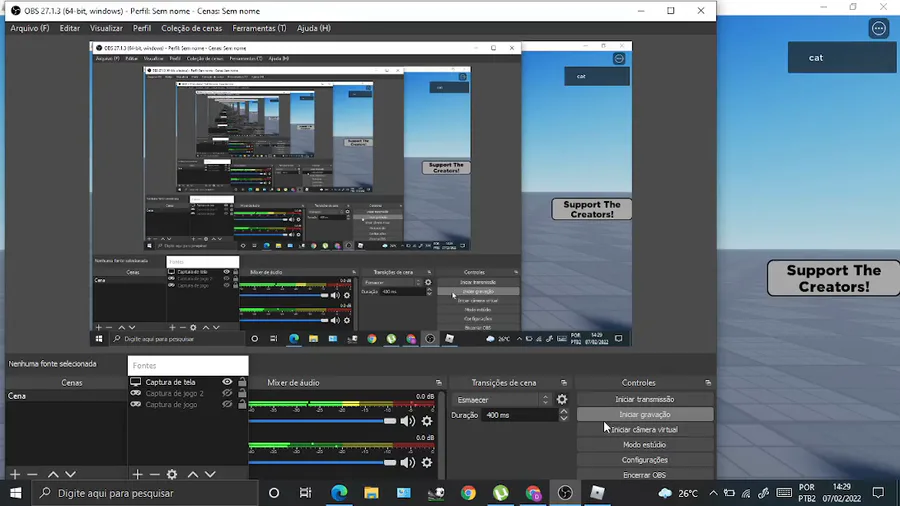Viewport: 900px width, 506px height.
Task: Toggle lock on Captura de jogo 2 source
Action: point(242,394)
